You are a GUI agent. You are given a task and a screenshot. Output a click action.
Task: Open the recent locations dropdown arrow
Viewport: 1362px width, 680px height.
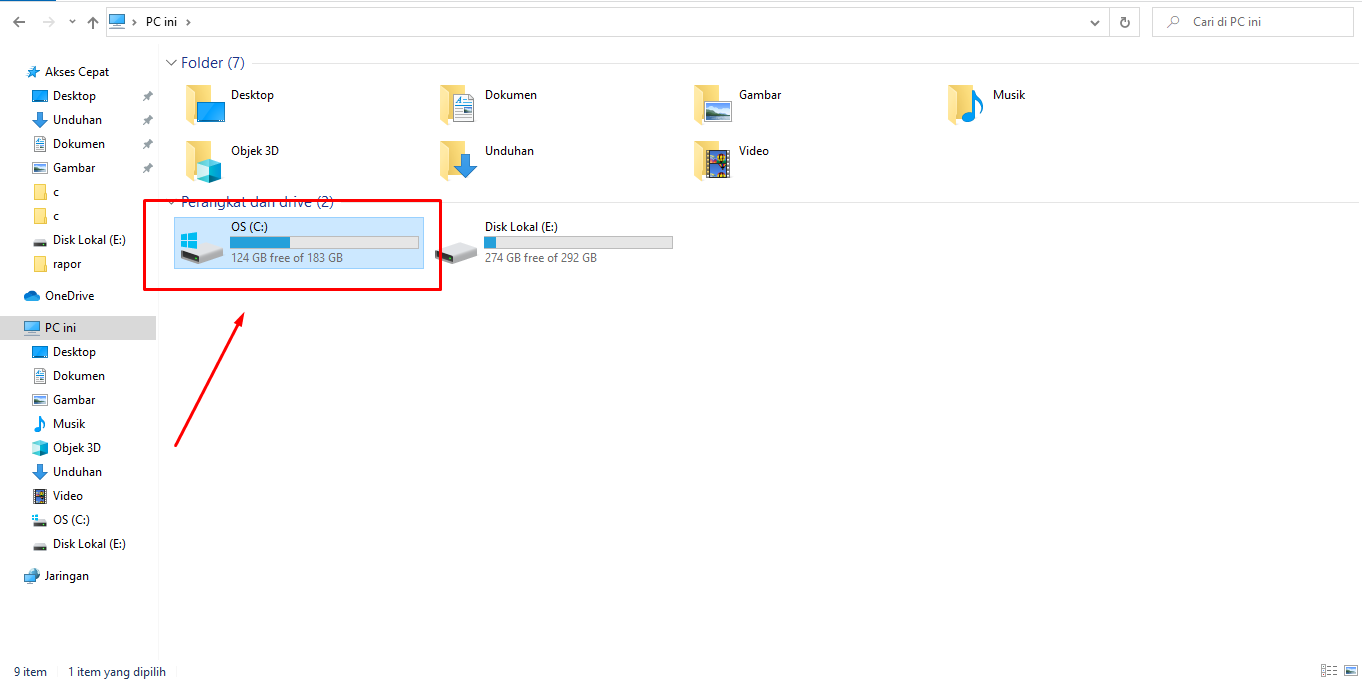pos(72,22)
